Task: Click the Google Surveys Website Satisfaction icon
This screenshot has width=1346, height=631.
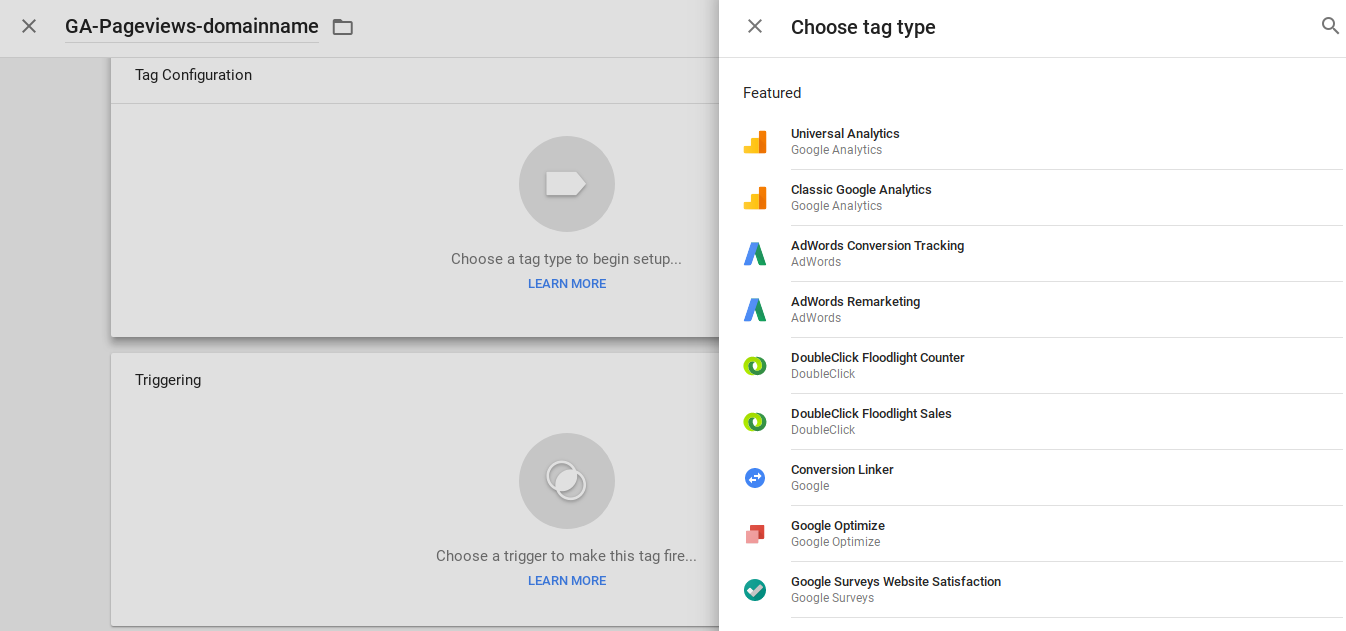Action: tap(755, 590)
